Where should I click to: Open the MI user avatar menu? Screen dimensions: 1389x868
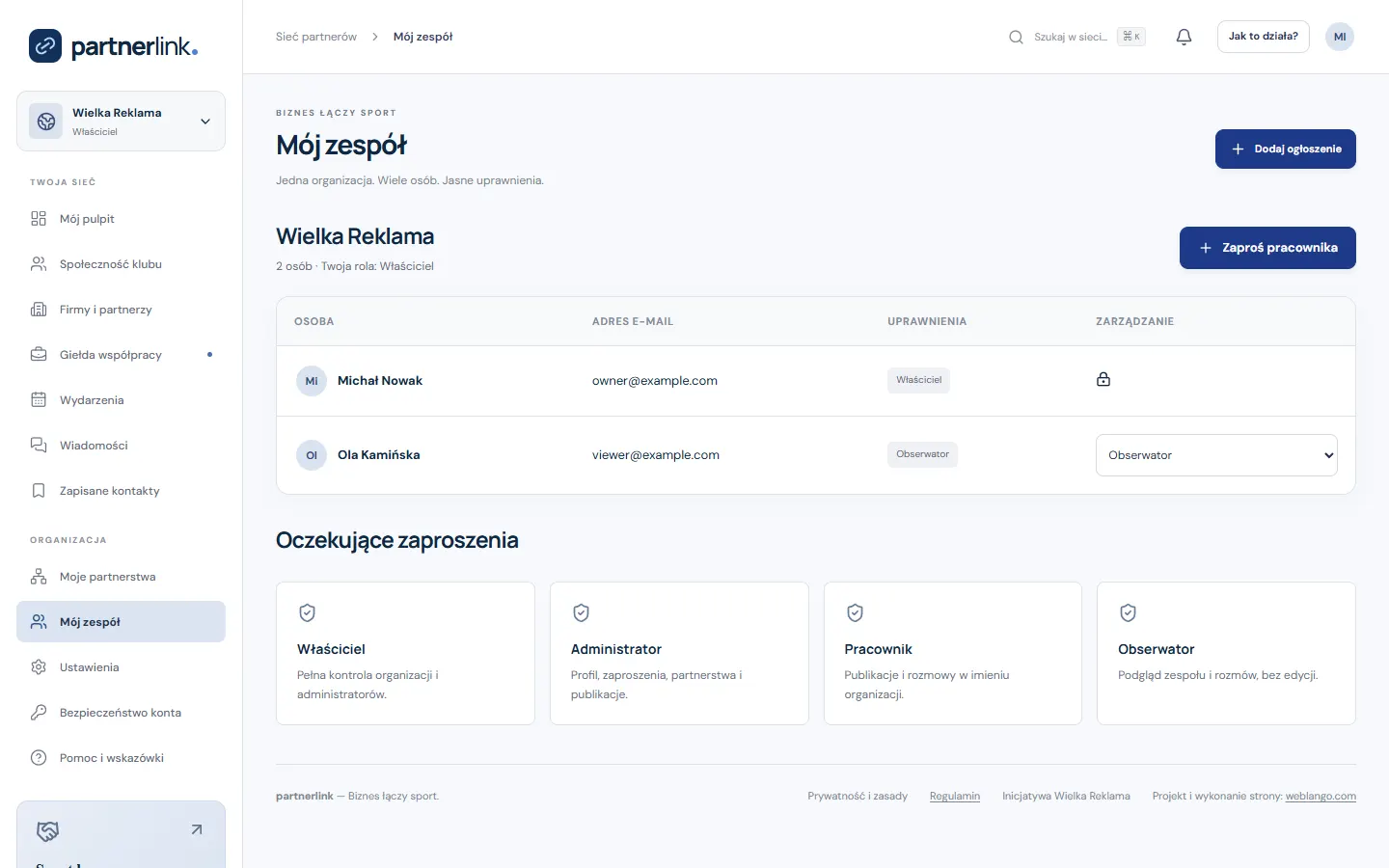click(1340, 37)
